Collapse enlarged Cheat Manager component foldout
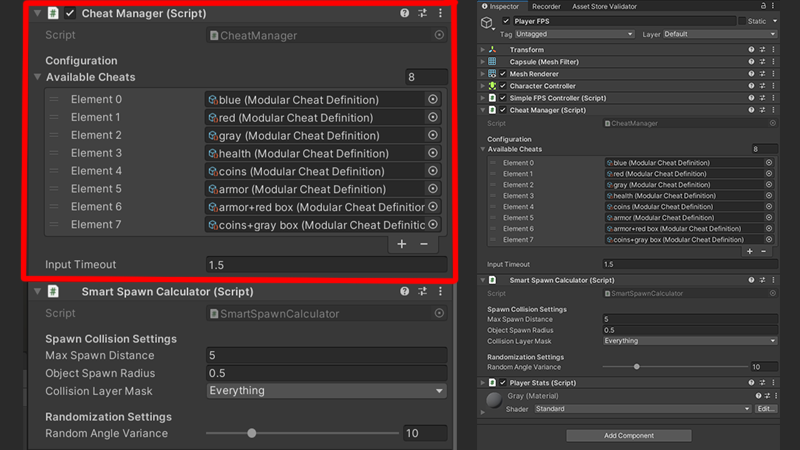The width and height of the screenshot is (800, 450). [x=37, y=13]
